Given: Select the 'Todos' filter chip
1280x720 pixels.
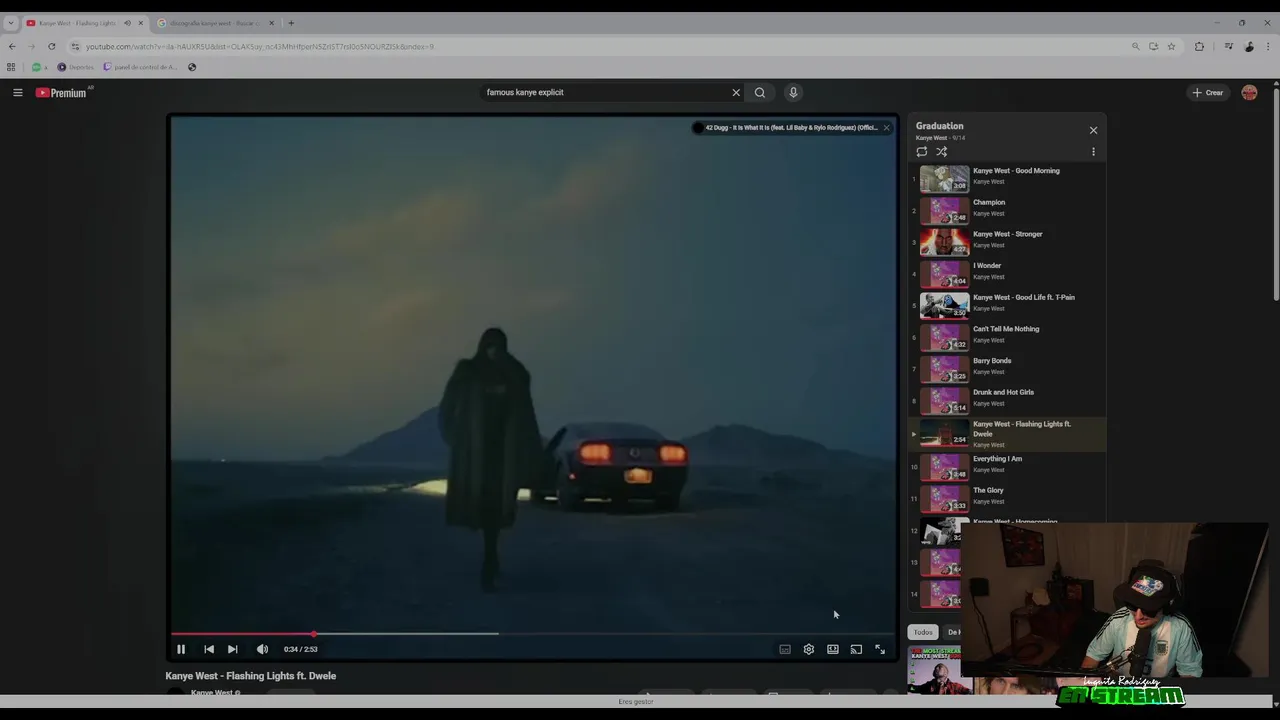Looking at the screenshot, I should point(923,632).
